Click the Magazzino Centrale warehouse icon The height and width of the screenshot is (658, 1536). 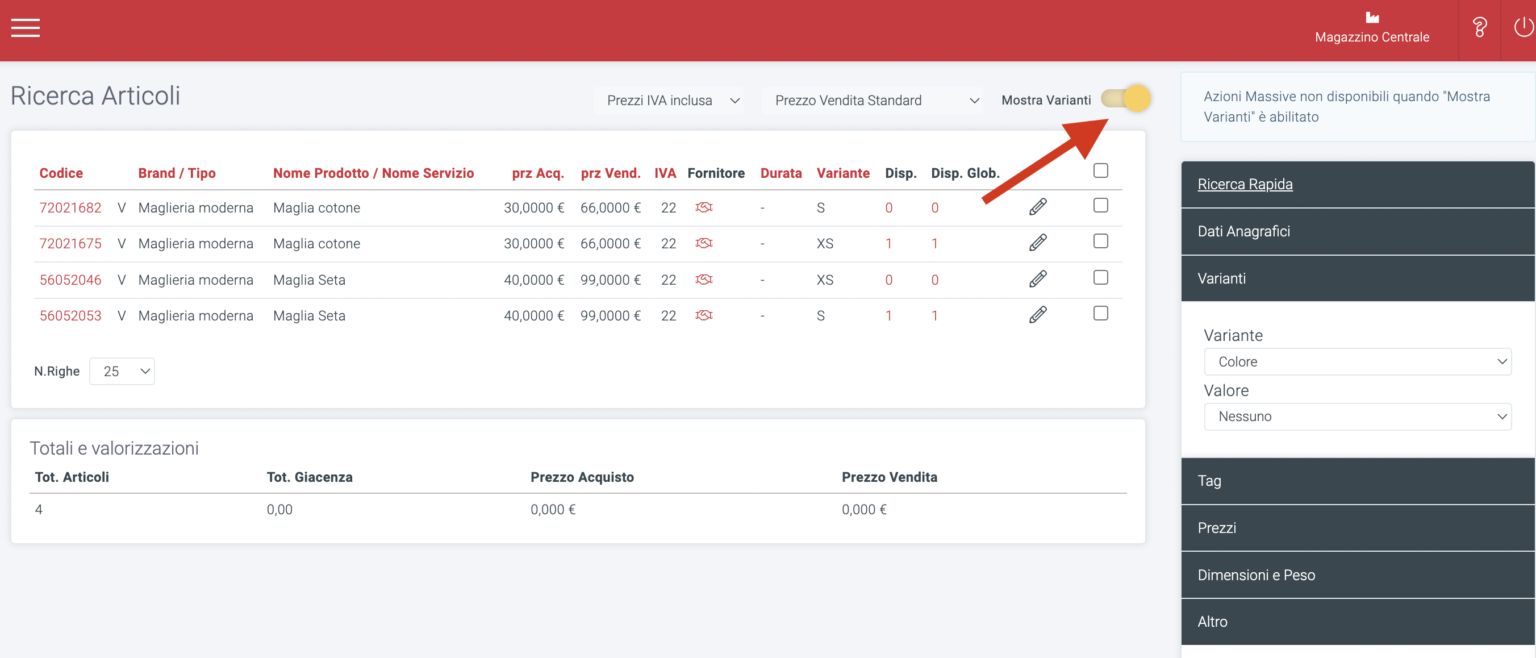[x=1372, y=18]
